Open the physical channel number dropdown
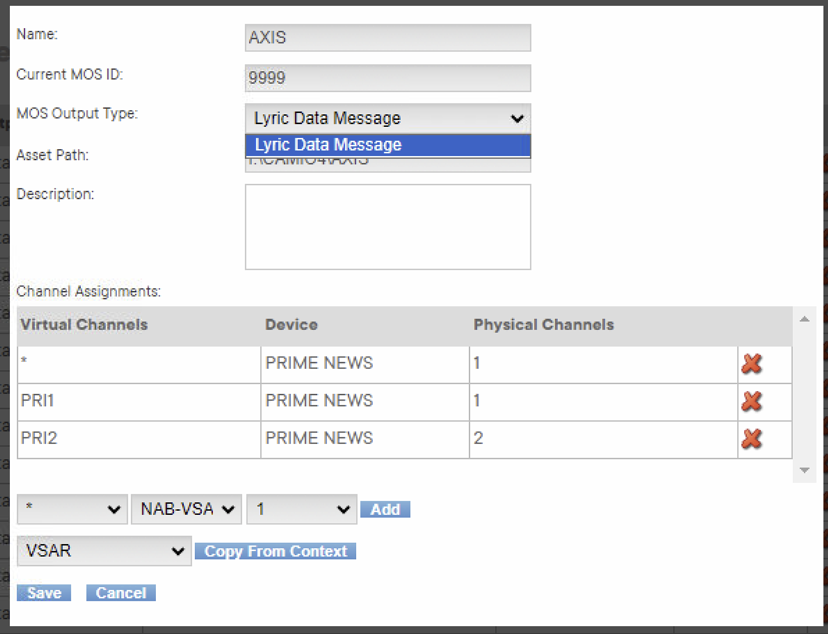 point(301,510)
